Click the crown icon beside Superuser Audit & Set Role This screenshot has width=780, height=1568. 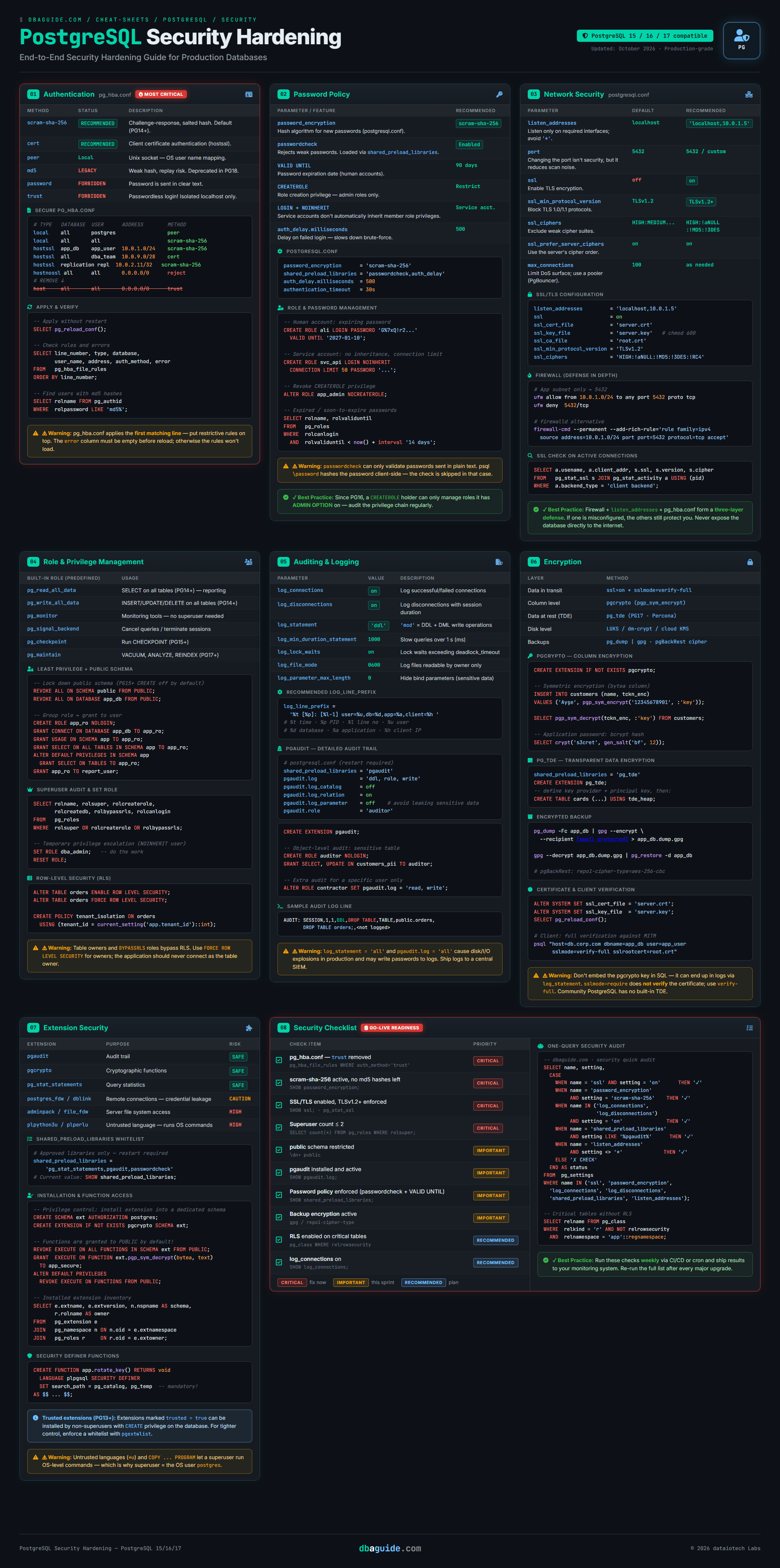click(30, 789)
